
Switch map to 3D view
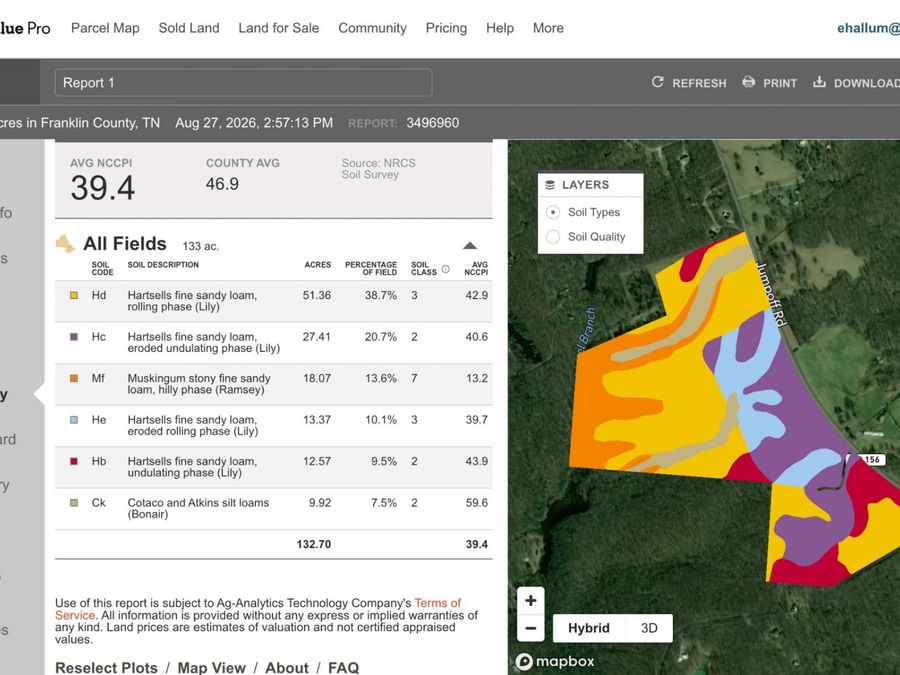(x=649, y=628)
